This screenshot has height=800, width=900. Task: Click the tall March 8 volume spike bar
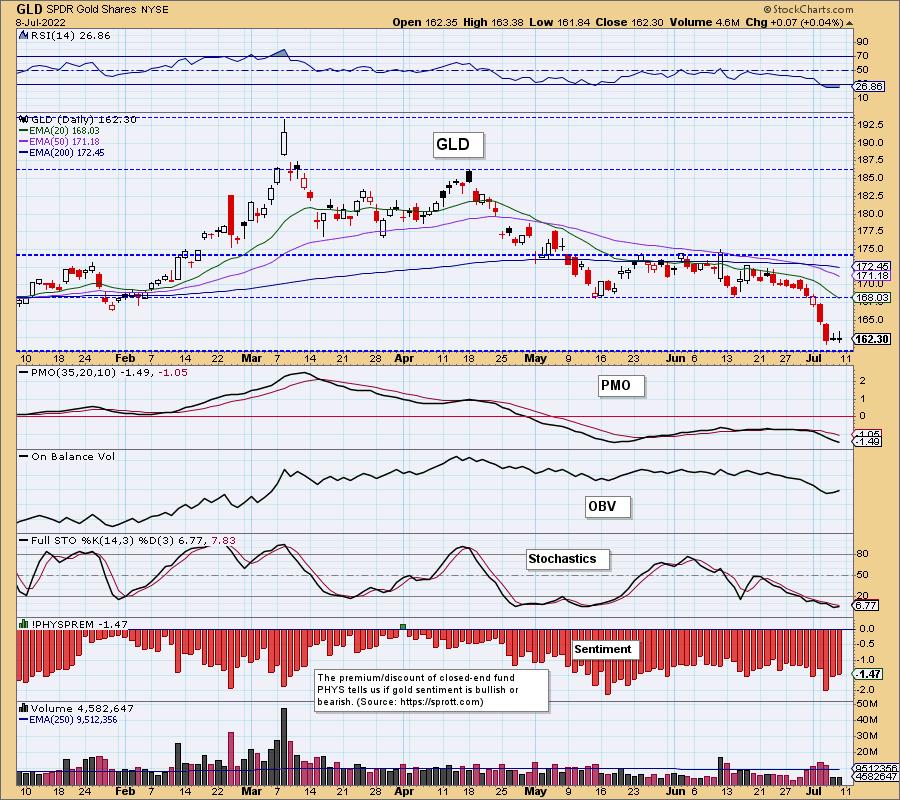[284, 747]
